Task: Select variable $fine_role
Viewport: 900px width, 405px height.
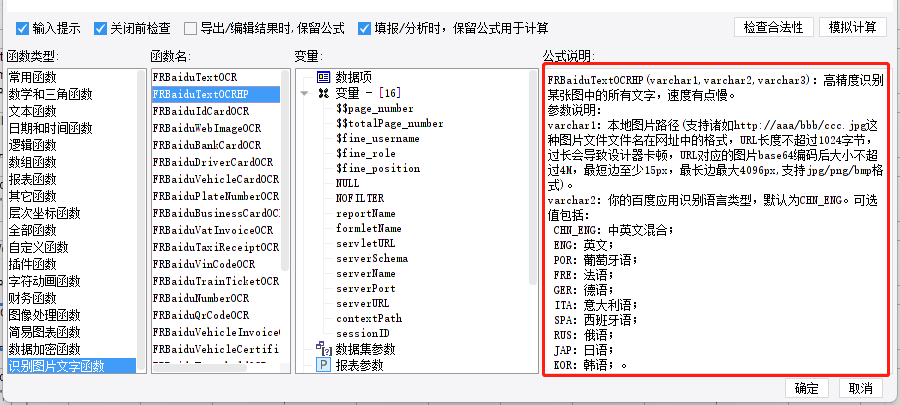Action: (x=365, y=153)
